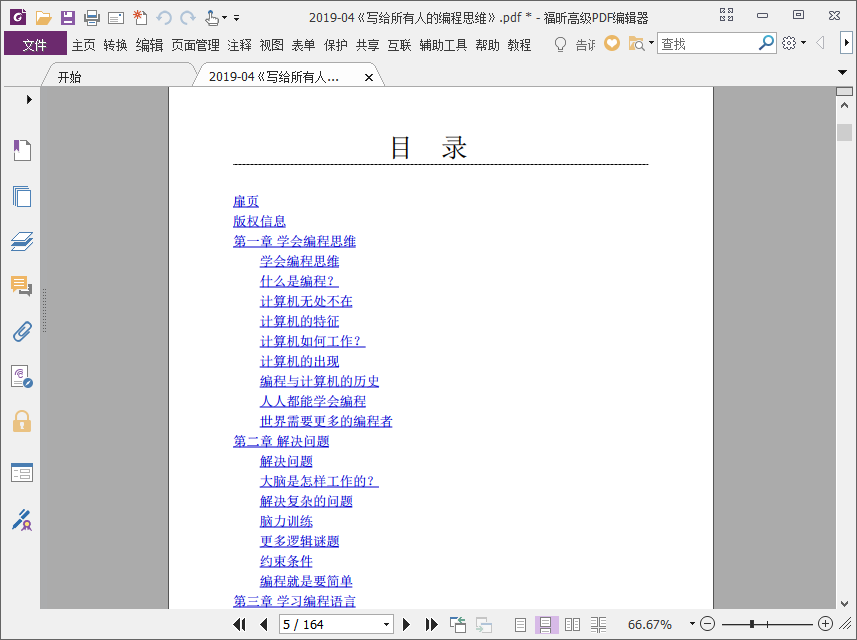
Task: Go to next page
Action: pos(406,624)
